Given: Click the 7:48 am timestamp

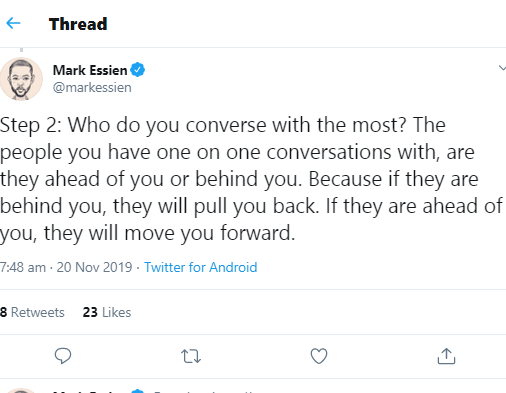Looking at the screenshot, I should coord(23,267).
